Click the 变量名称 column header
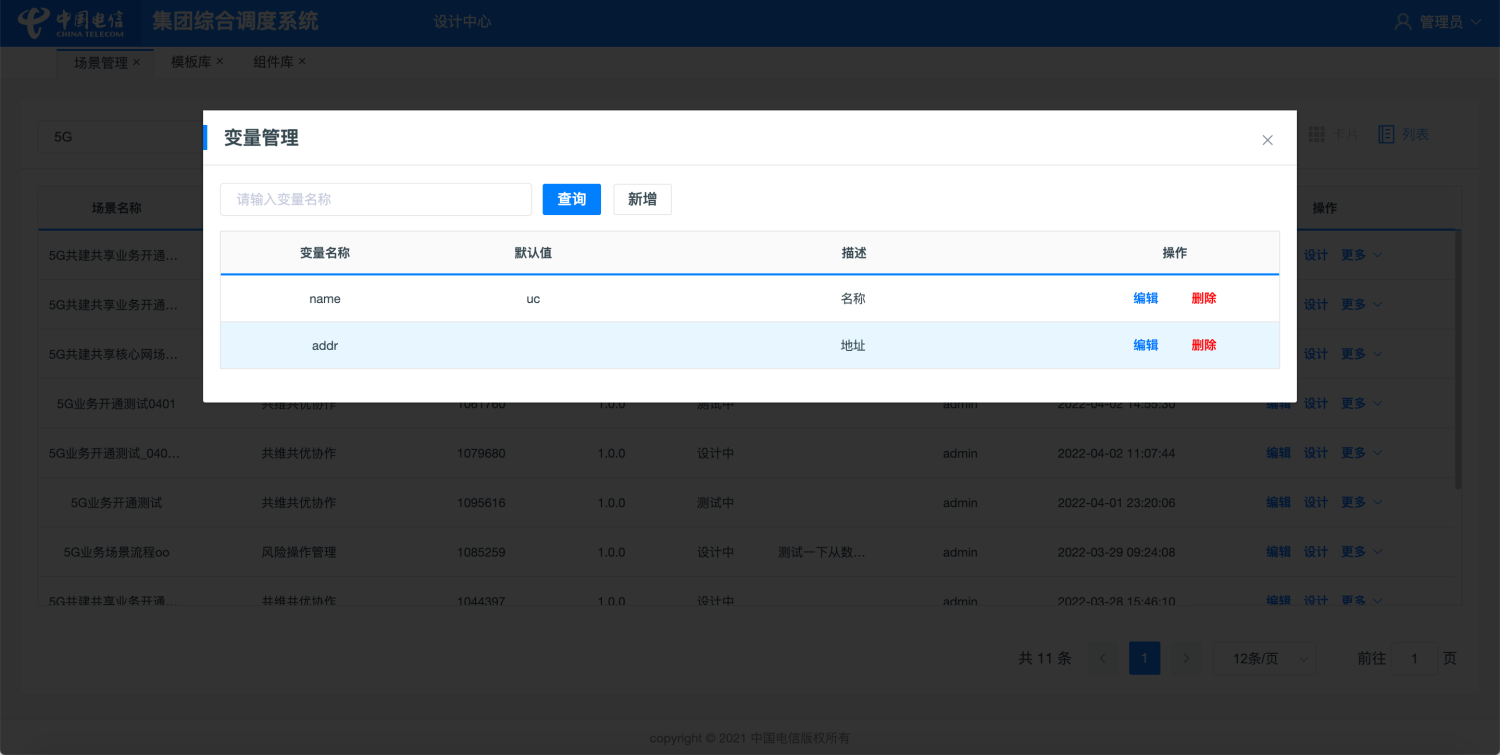Screen dimensions: 1500x755 pyautogui.click(x=325, y=253)
